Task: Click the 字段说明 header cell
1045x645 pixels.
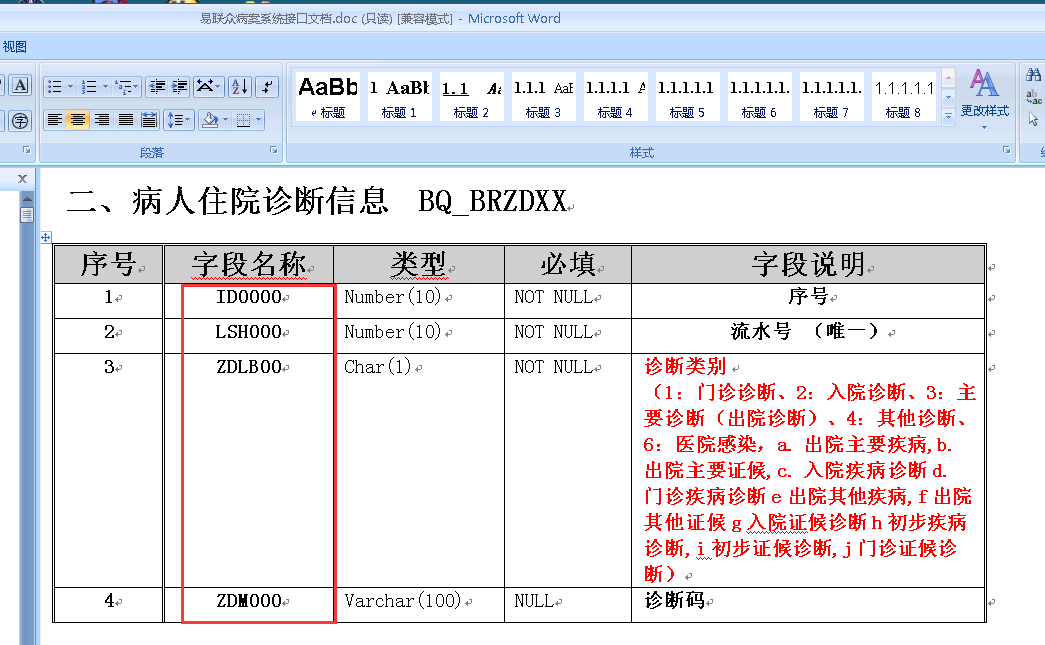Action: coord(808,265)
